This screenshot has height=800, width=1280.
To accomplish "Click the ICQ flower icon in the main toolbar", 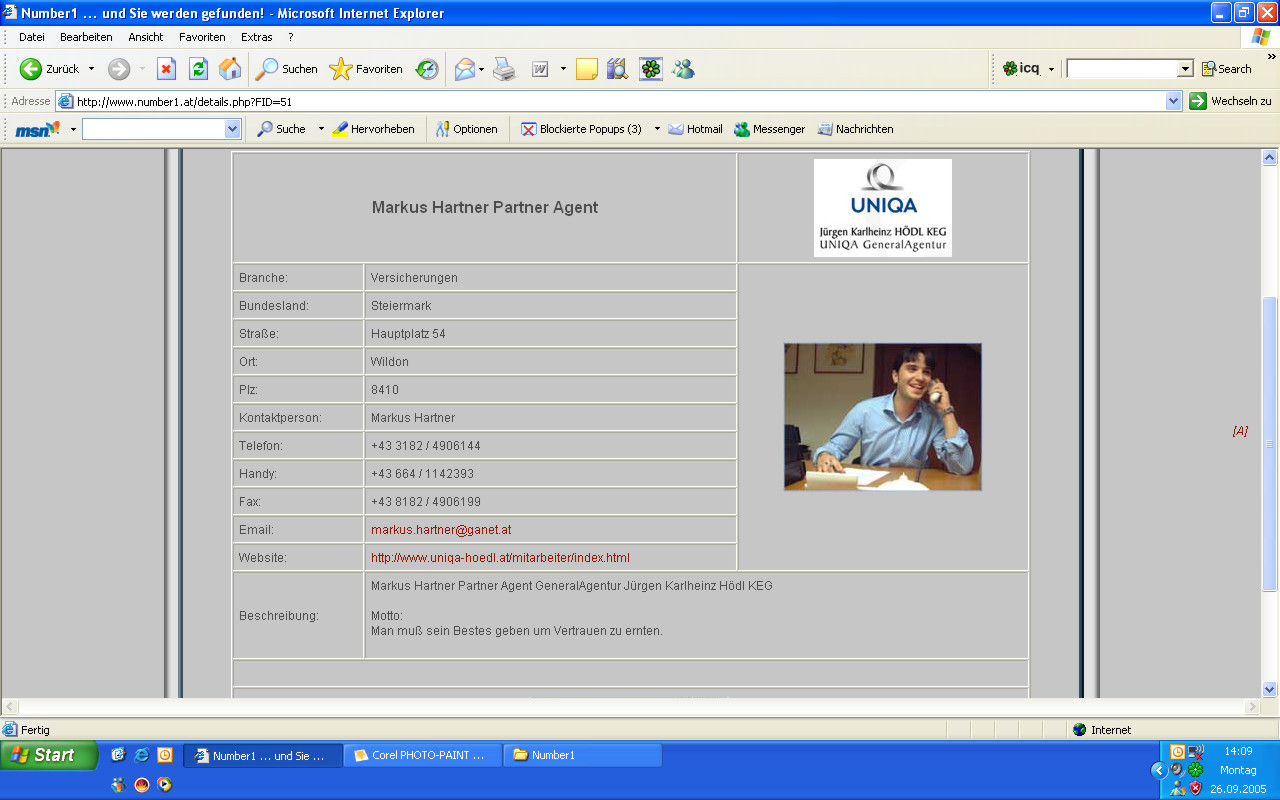I will pos(651,69).
